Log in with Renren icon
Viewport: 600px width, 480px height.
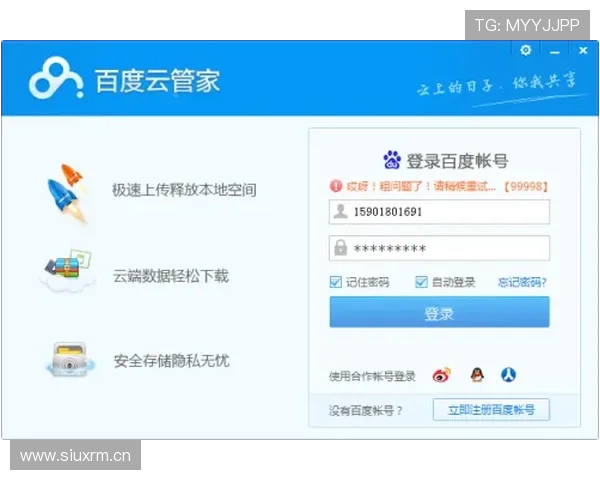[x=509, y=375]
